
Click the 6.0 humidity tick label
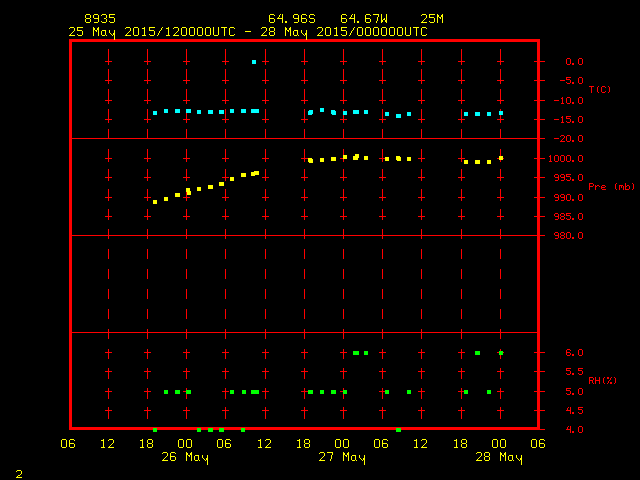572,353
